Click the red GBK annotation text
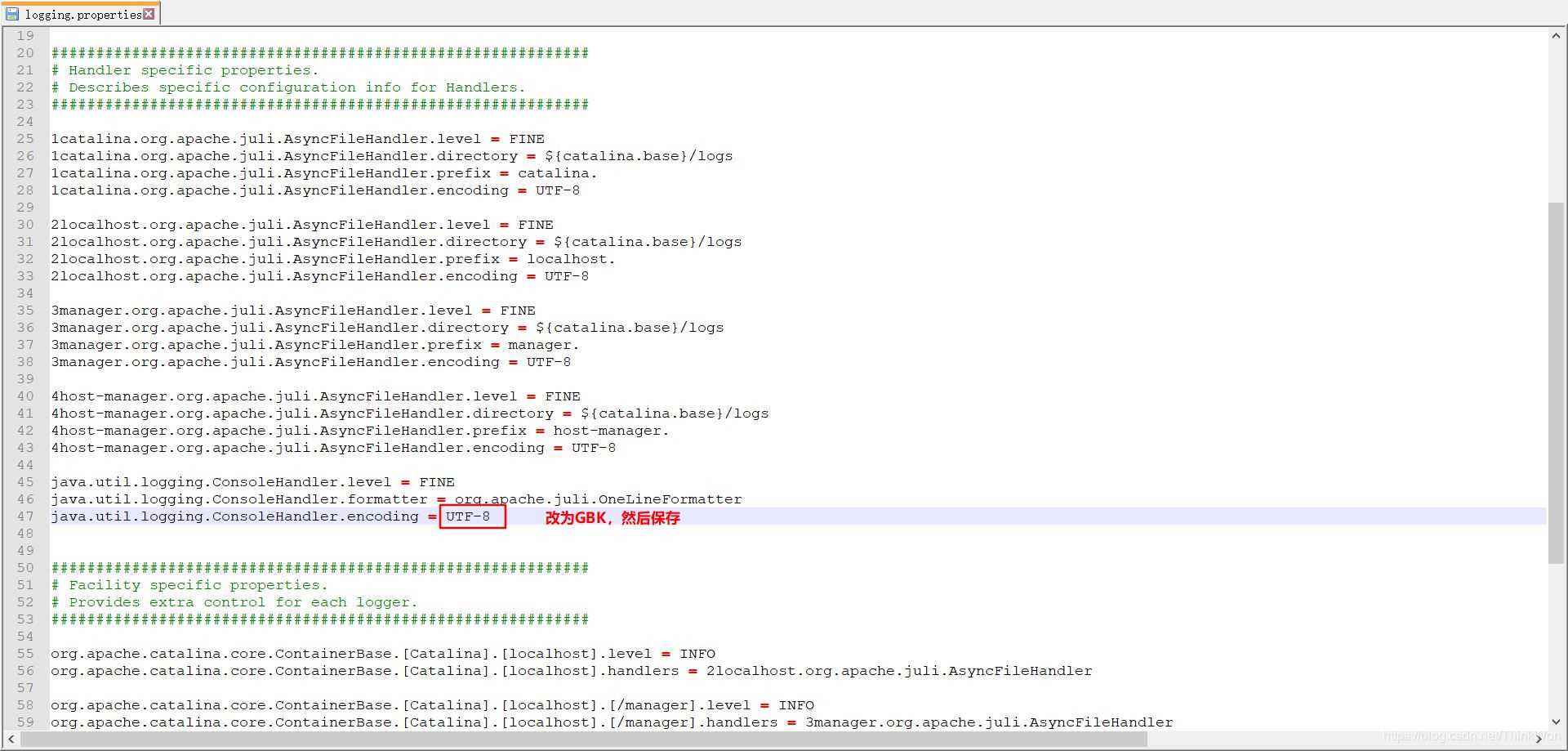The height and width of the screenshot is (751, 1568). (x=612, y=518)
